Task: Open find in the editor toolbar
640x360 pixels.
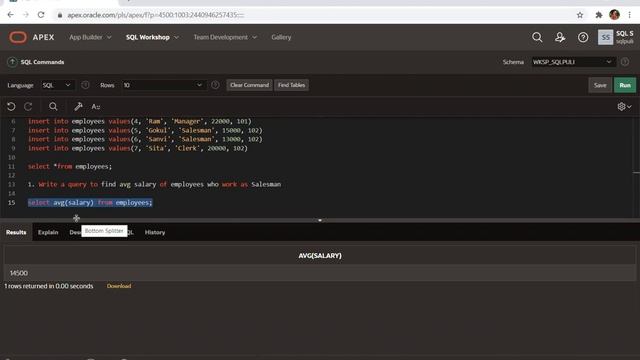Action: point(53,107)
